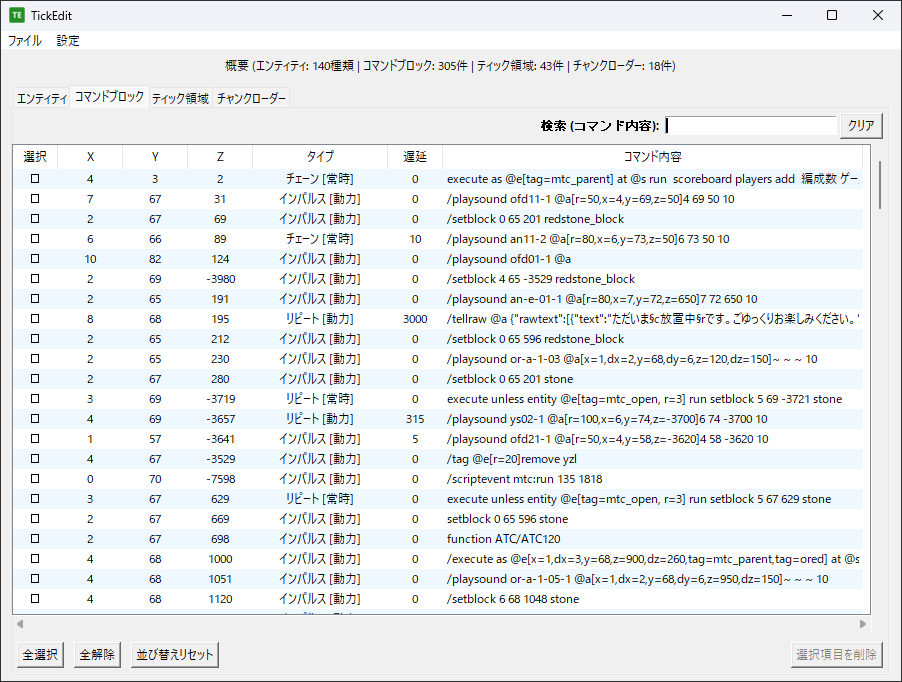Close the TickEdit window

click(x=878, y=16)
